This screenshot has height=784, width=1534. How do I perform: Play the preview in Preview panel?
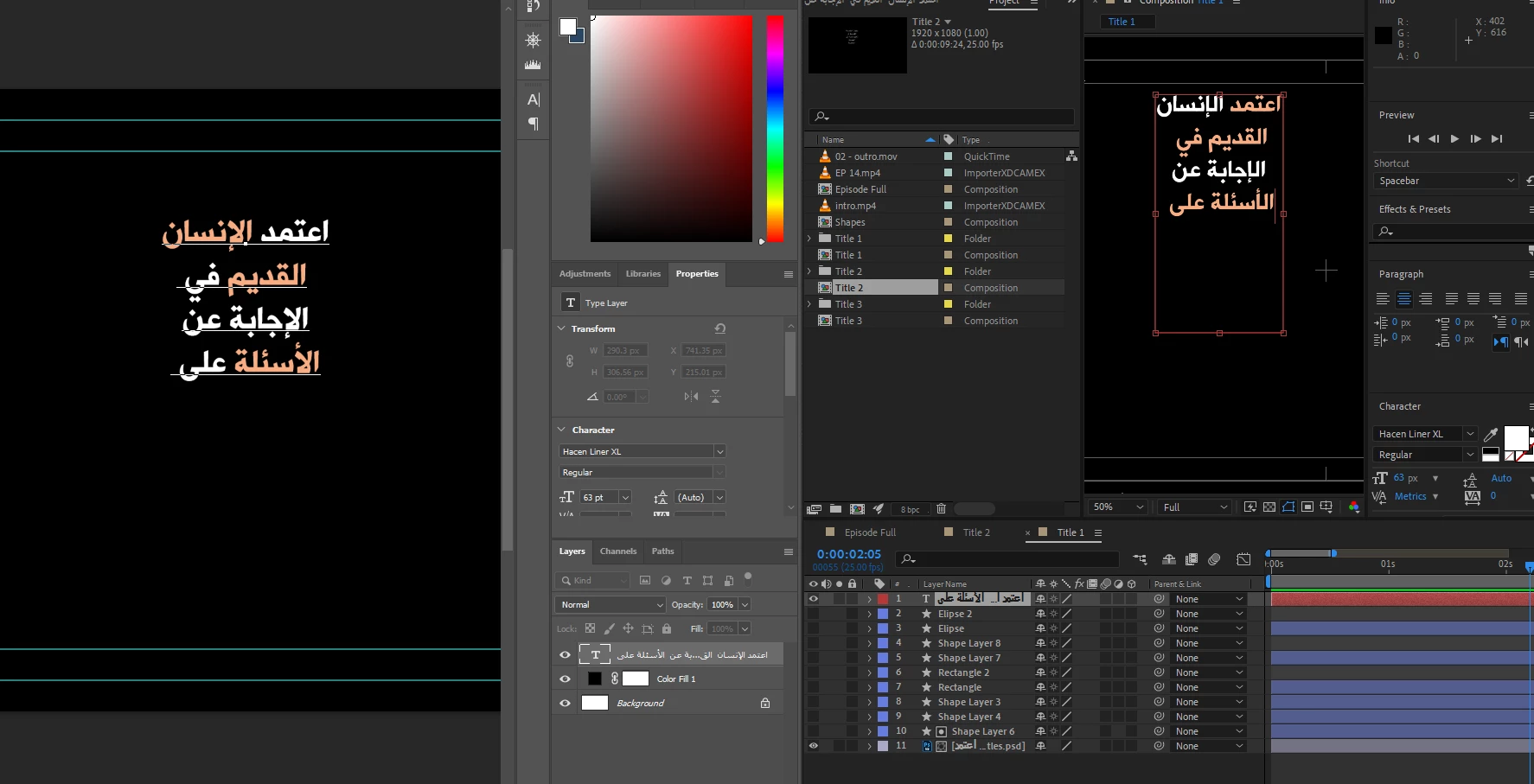click(x=1454, y=138)
